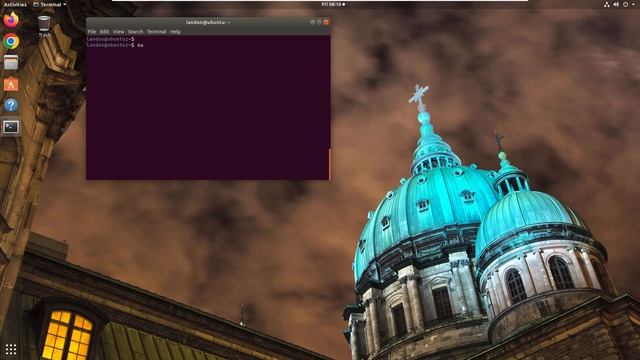Image resolution: width=640 pixels, height=360 pixels.
Task: Click the Terminal vertical scrollbar
Action: click(x=329, y=164)
